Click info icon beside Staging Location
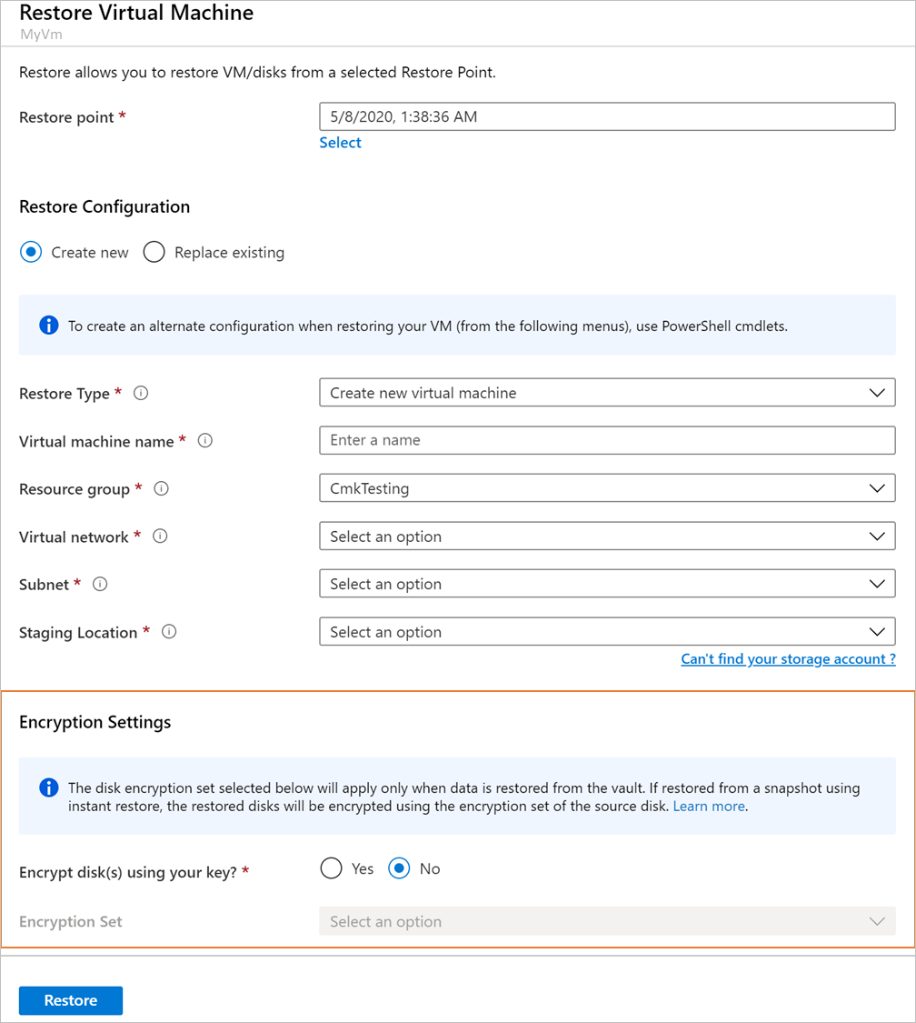The image size is (916, 1023). [169, 632]
